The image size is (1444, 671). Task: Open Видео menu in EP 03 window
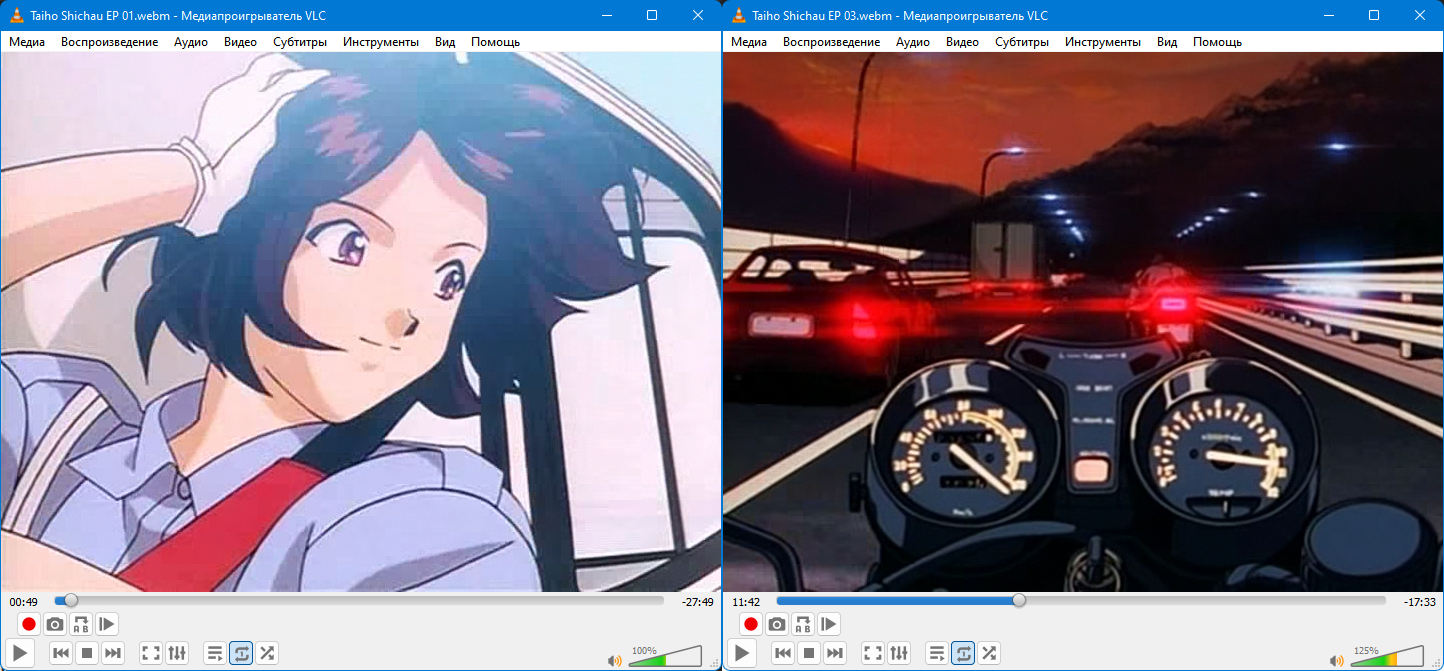click(962, 42)
